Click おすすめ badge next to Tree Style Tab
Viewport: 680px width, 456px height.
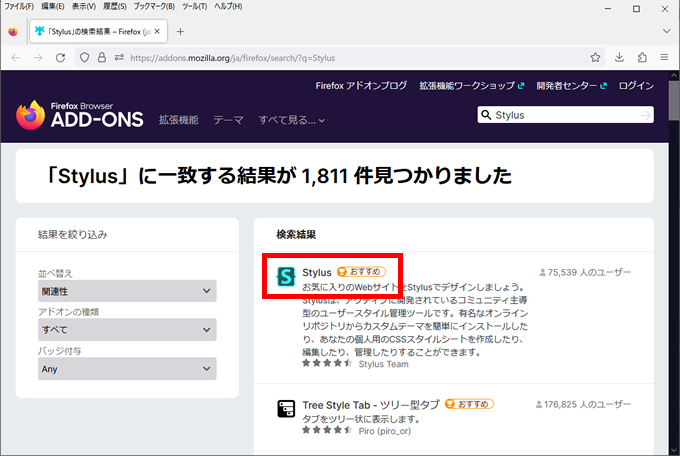point(469,404)
